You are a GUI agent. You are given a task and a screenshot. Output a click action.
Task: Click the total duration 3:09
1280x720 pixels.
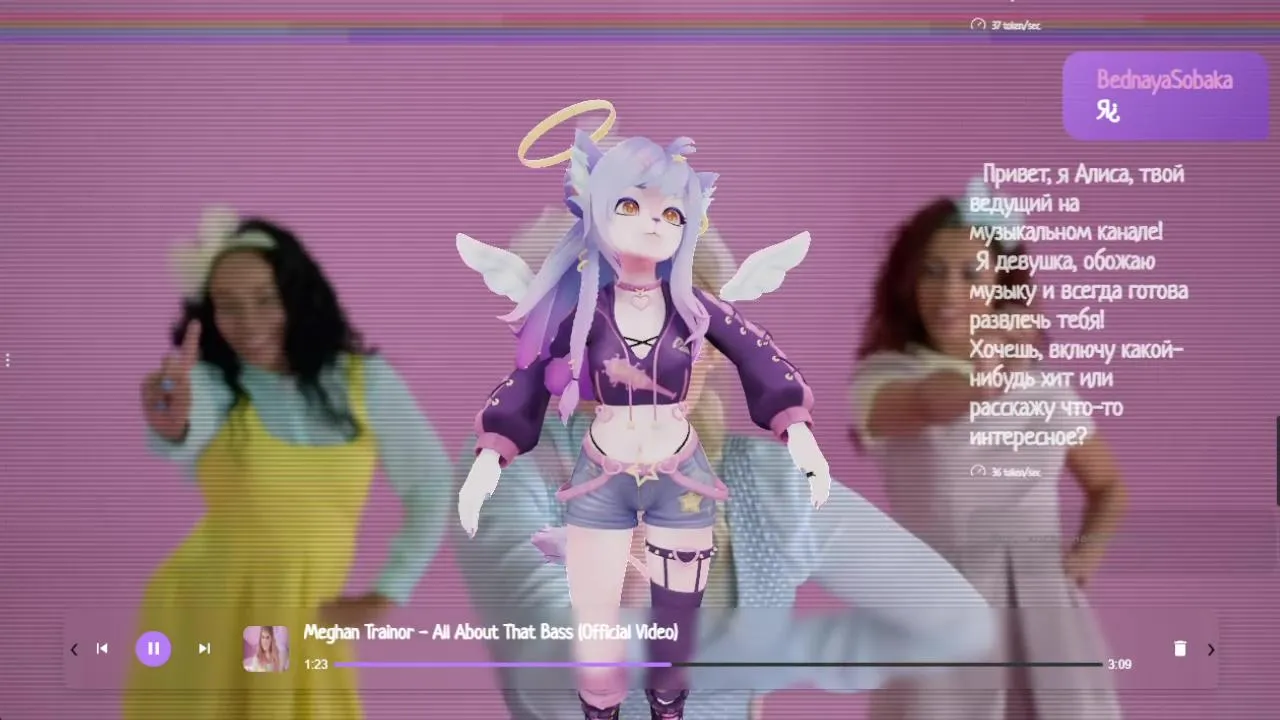tap(1120, 664)
